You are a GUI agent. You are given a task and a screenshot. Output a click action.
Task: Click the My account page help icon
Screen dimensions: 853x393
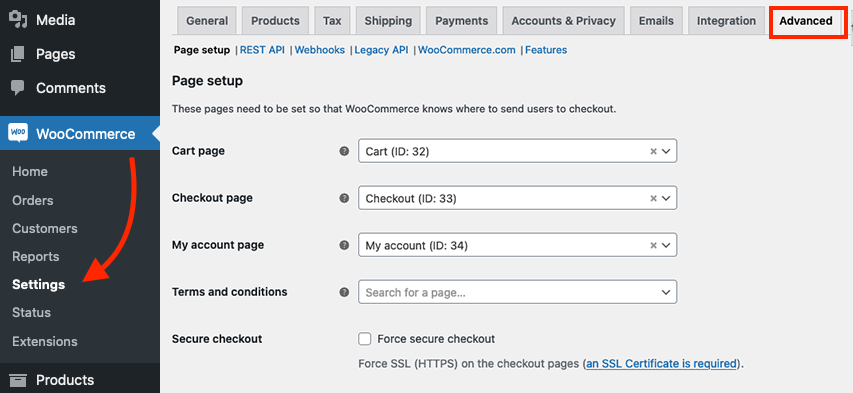point(344,245)
